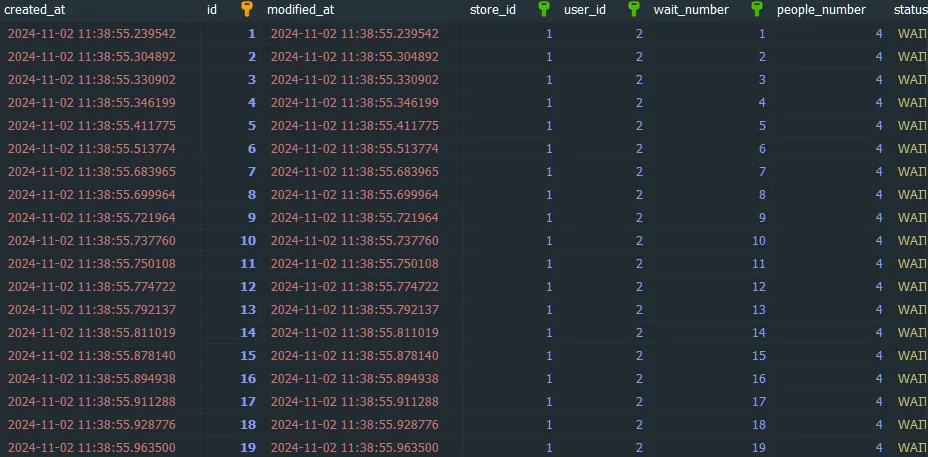Viewport: 928px width, 457px height.
Task: Select status cell in row id 10
Action: coord(912,241)
